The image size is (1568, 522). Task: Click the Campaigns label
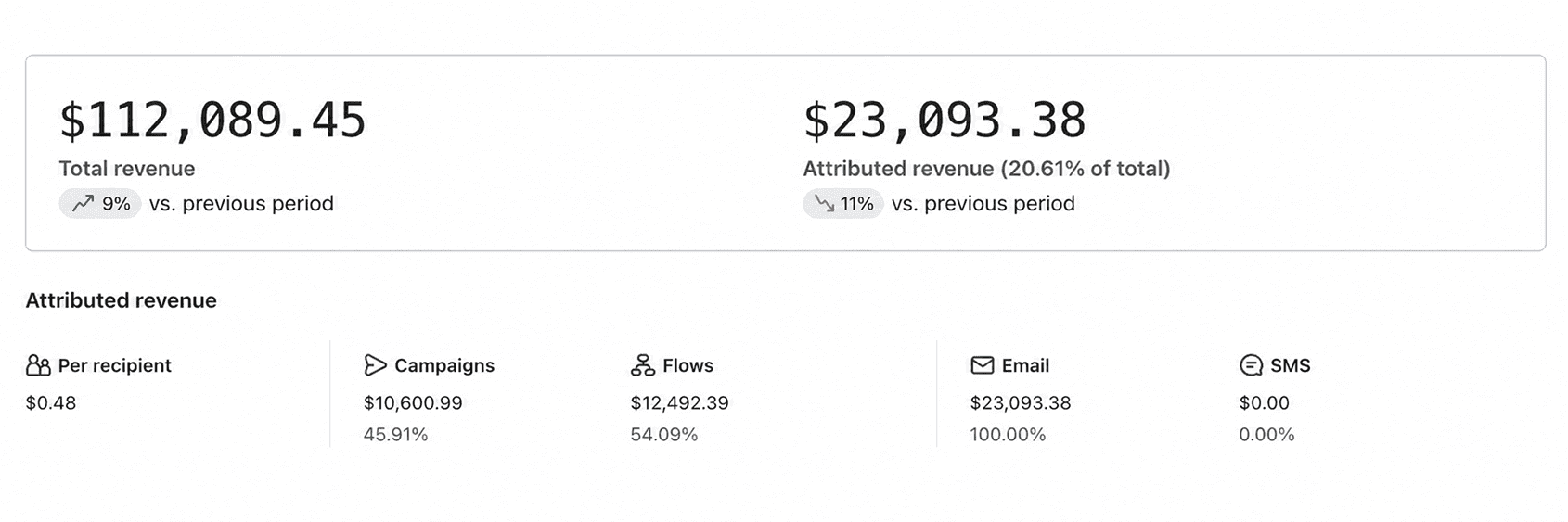444,365
